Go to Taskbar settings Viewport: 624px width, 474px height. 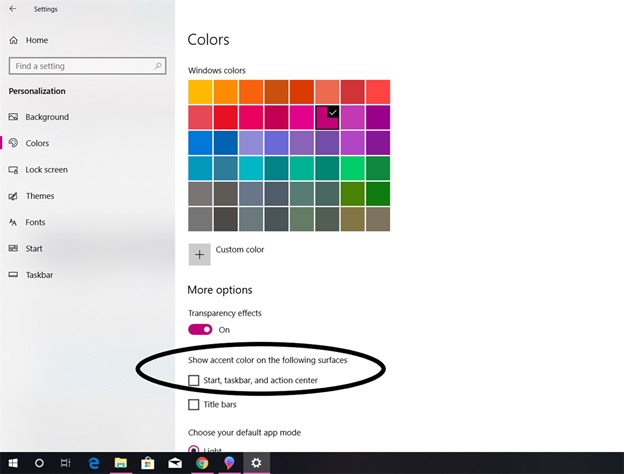coord(31,275)
